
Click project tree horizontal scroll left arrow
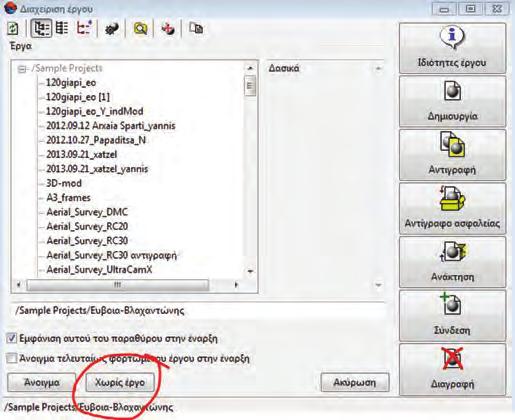point(19,285)
